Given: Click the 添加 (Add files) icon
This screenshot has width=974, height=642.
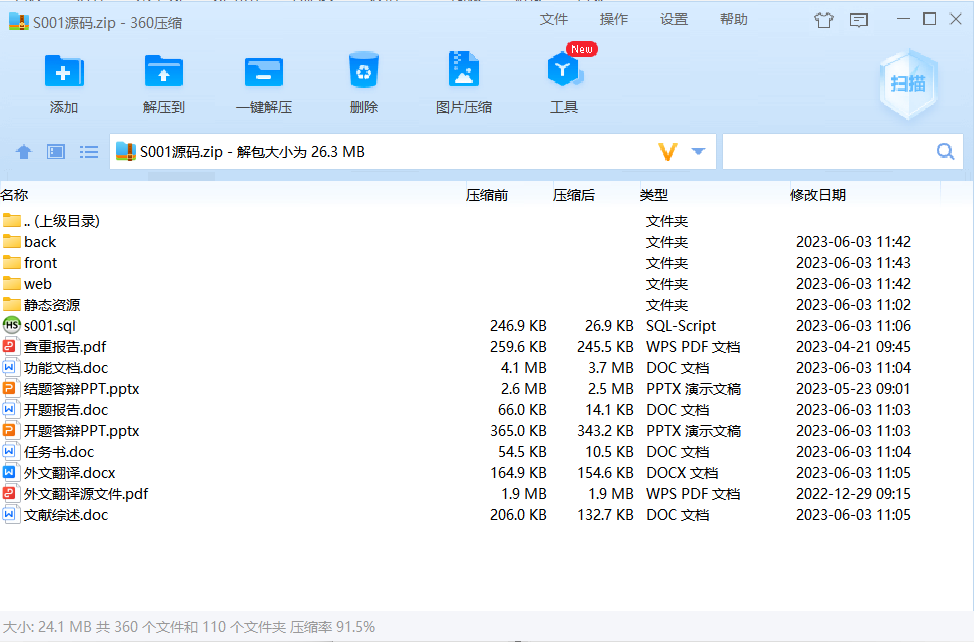Looking at the screenshot, I should pyautogui.click(x=63, y=75).
